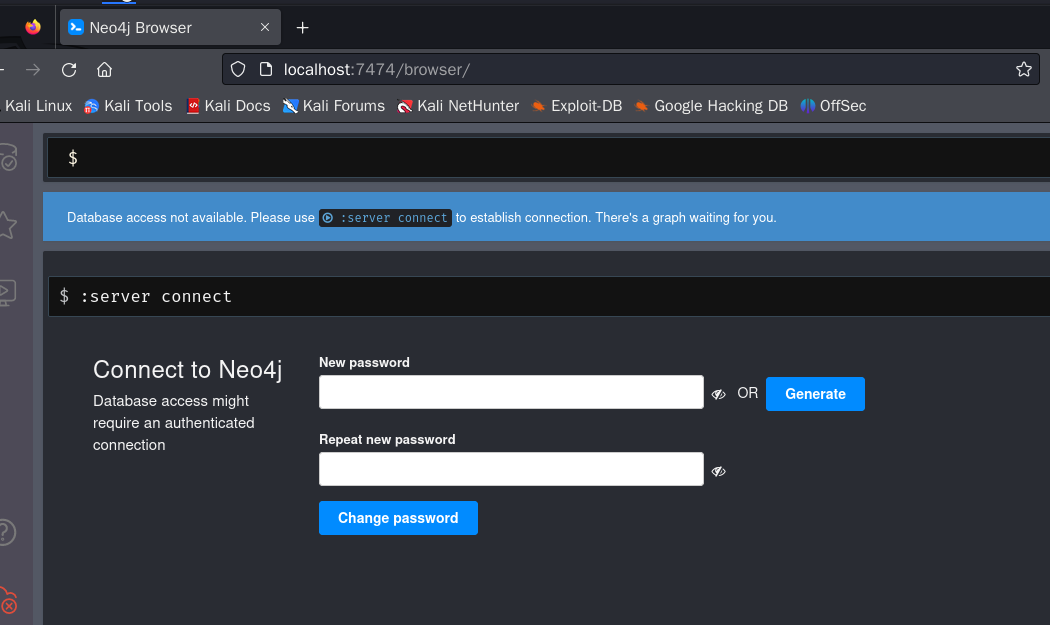Screen dimensions: 1050x625
Task: Run the :server connect link in banner
Action: (x=386, y=217)
